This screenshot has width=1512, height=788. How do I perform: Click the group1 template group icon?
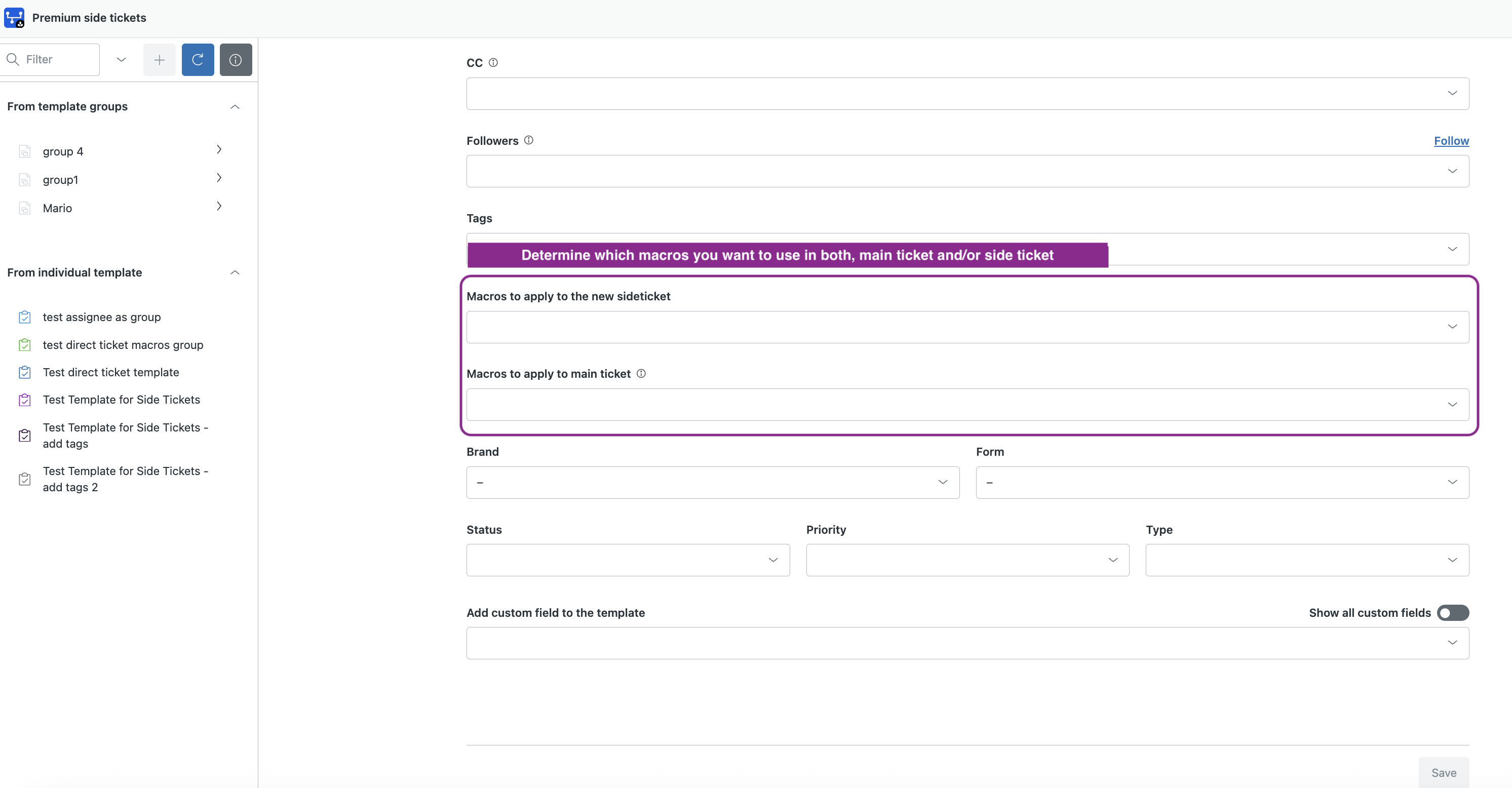[25, 180]
